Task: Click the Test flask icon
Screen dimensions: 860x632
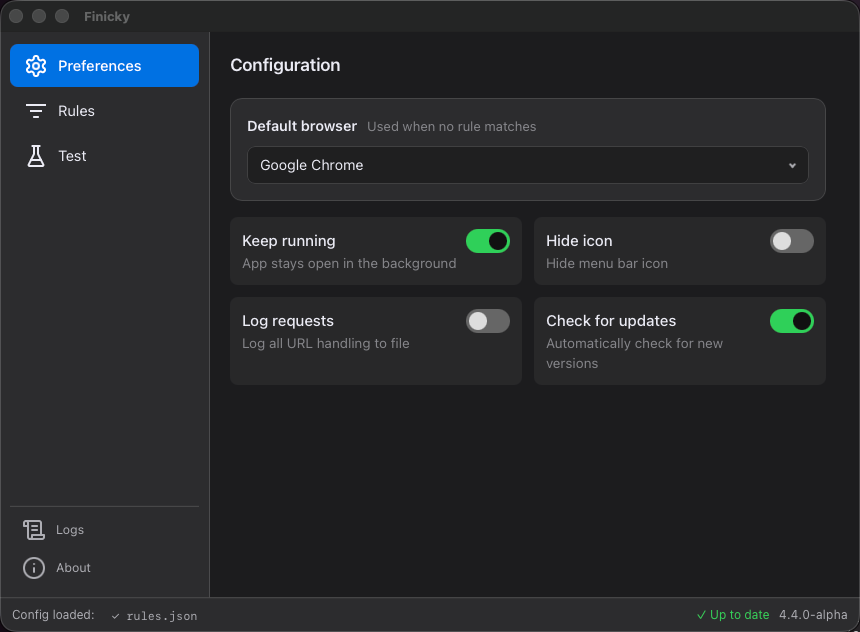Action: (36, 156)
